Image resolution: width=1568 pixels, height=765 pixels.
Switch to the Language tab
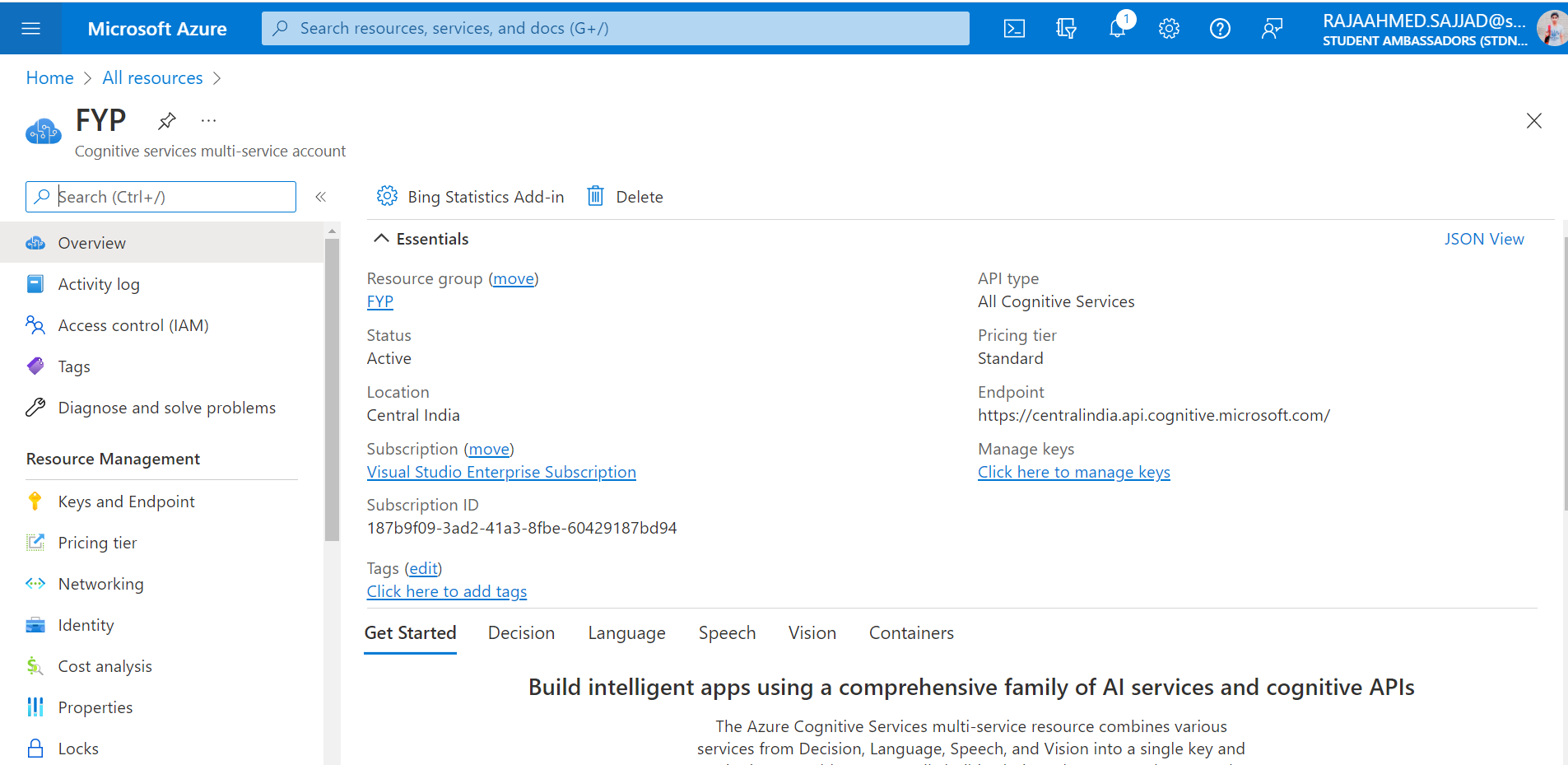point(626,633)
